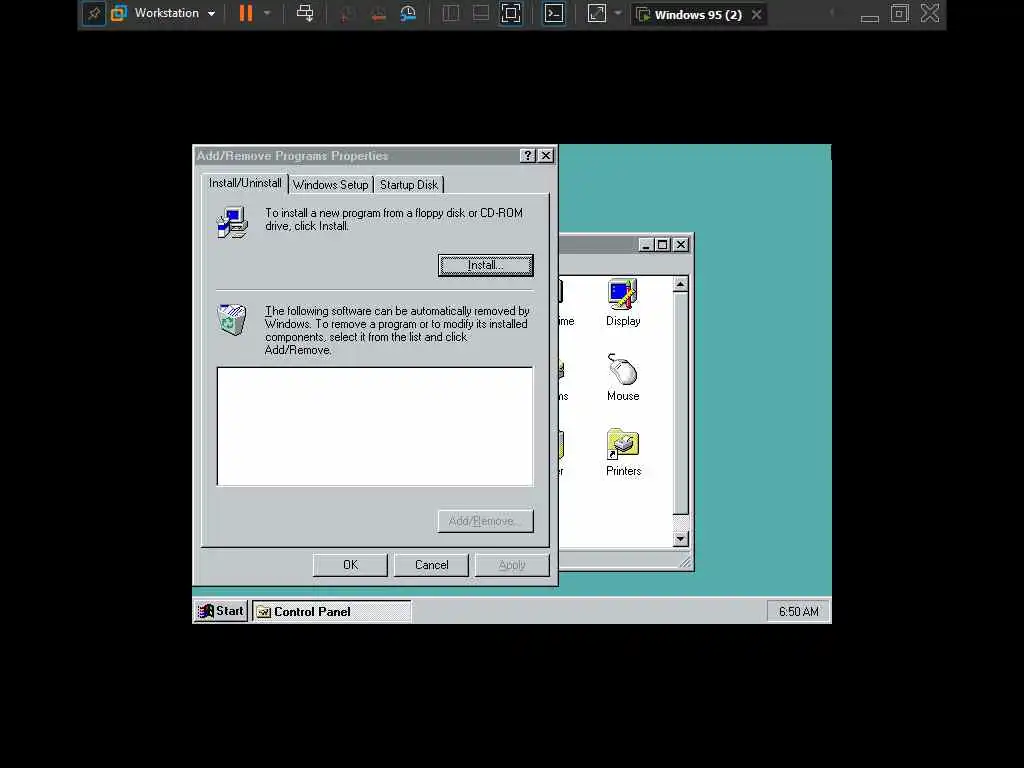
Task: Click the pin icon in VMware toolbar
Action: click(94, 13)
